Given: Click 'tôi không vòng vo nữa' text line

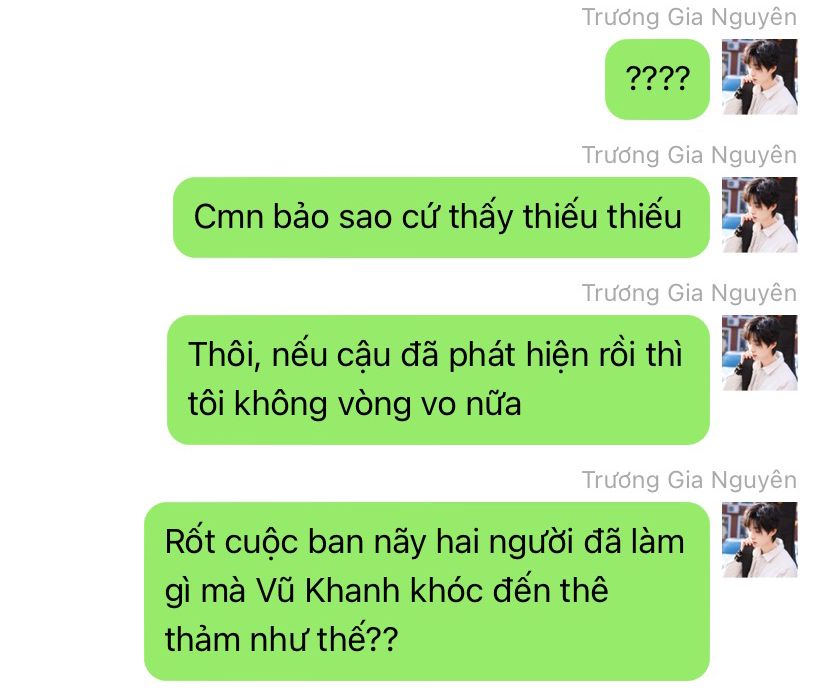Looking at the screenshot, I should [355, 404].
